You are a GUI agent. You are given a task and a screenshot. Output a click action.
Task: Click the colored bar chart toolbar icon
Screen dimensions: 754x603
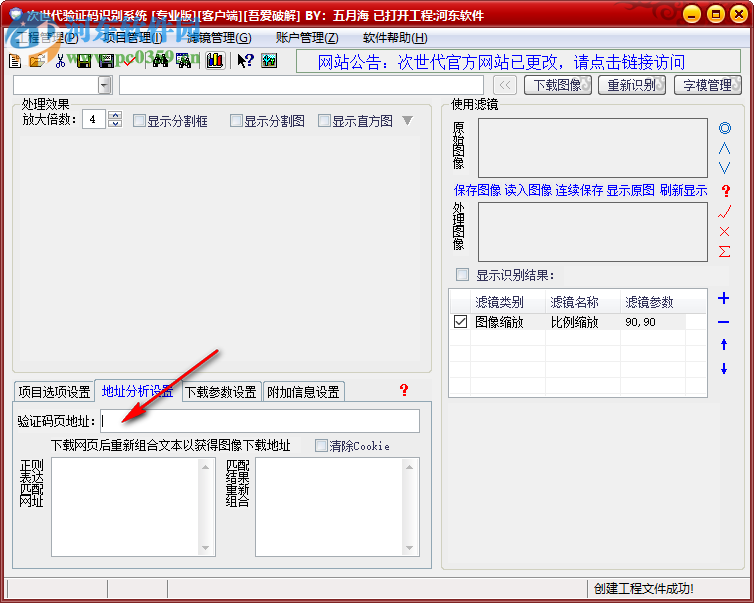215,61
